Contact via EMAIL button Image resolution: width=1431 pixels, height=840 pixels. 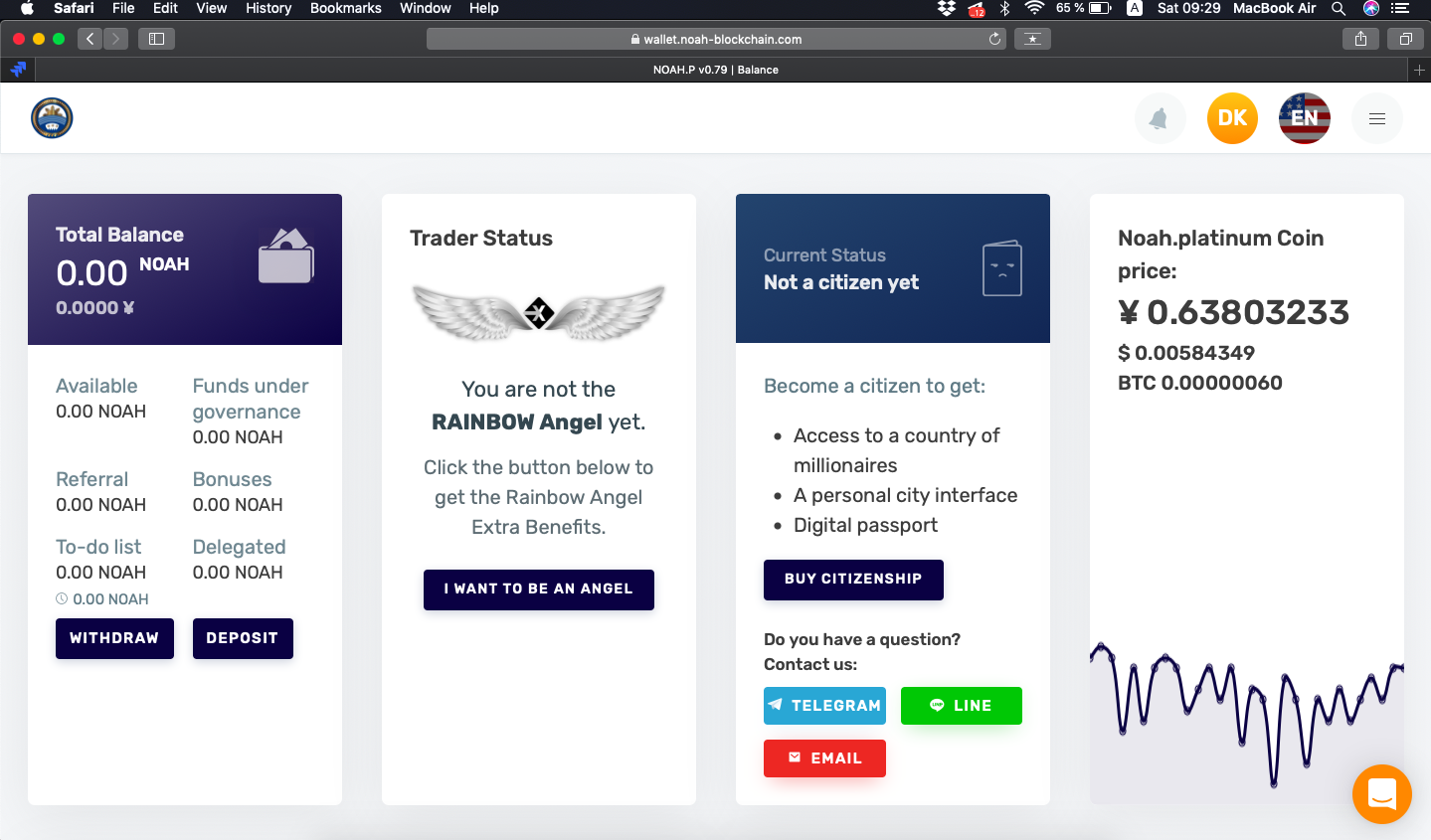coord(824,758)
